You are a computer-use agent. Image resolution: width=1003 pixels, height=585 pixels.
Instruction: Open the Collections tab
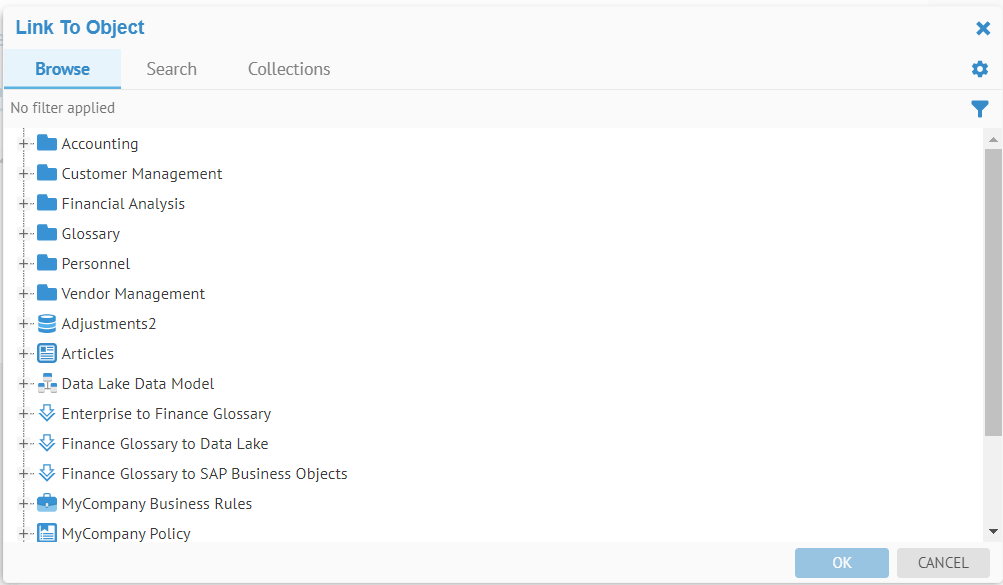tap(289, 69)
